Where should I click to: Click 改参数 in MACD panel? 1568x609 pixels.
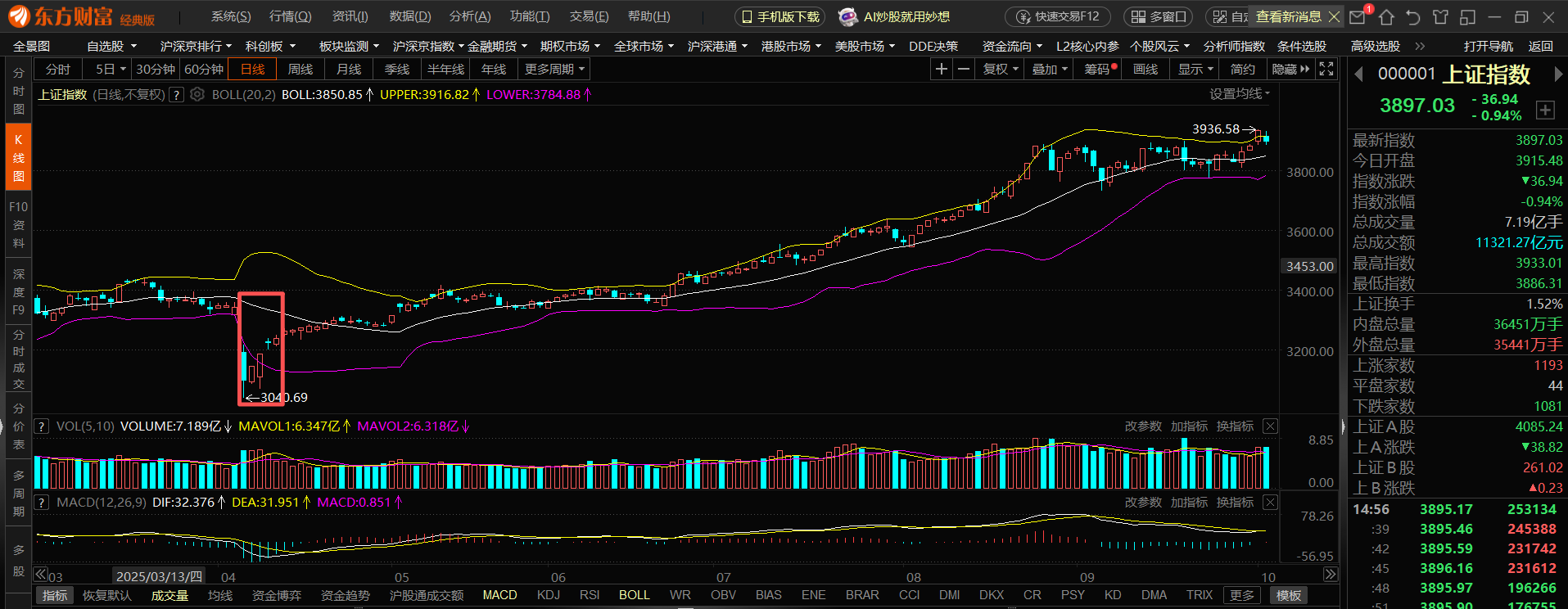tap(1143, 502)
